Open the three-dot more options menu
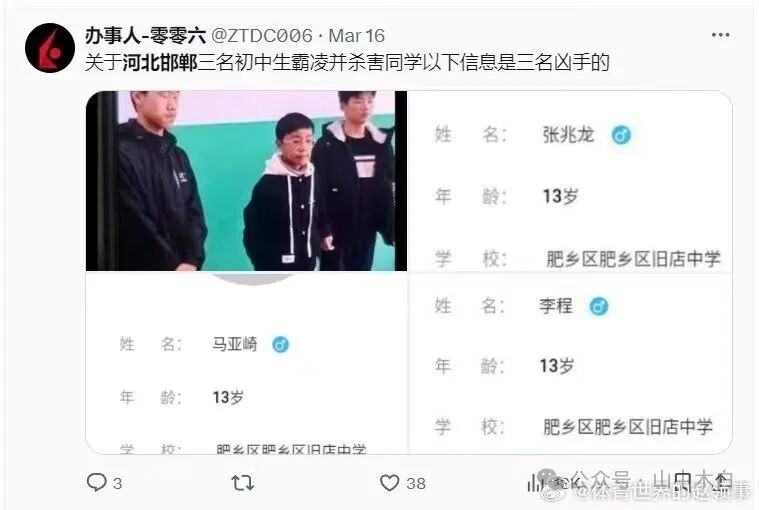Viewport: 759px width, 510px height. coord(720,35)
